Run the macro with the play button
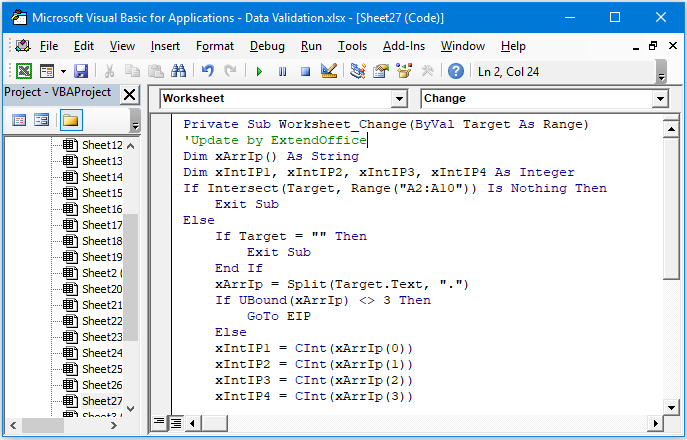 pos(259,71)
